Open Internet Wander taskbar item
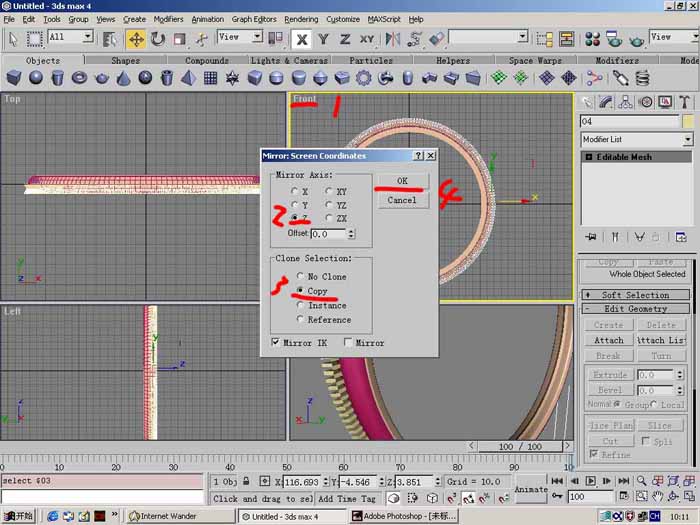 click(181, 516)
